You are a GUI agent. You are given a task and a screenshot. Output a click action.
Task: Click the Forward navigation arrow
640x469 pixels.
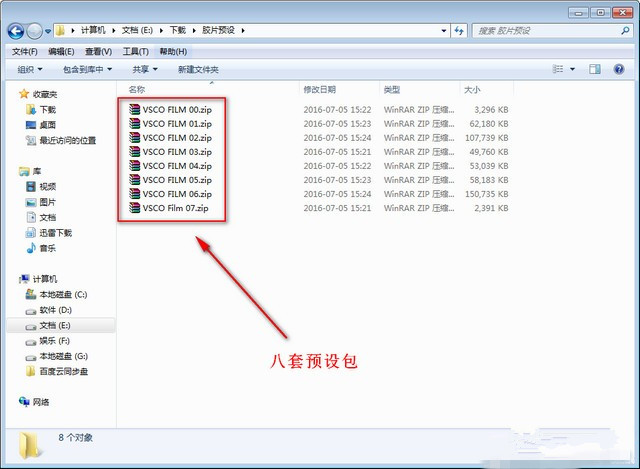point(34,31)
